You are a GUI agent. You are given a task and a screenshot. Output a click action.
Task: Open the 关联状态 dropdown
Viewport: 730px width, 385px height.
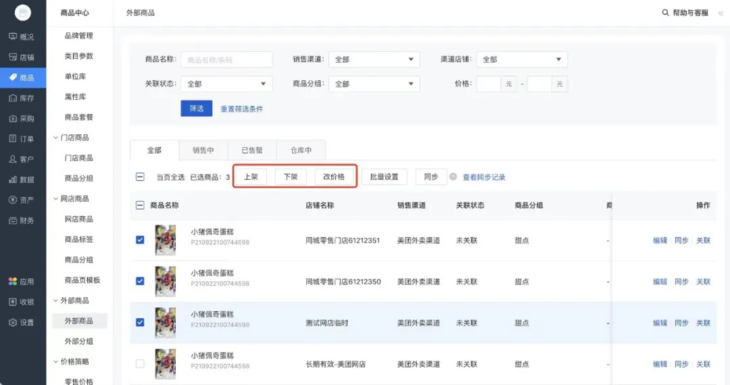point(226,84)
